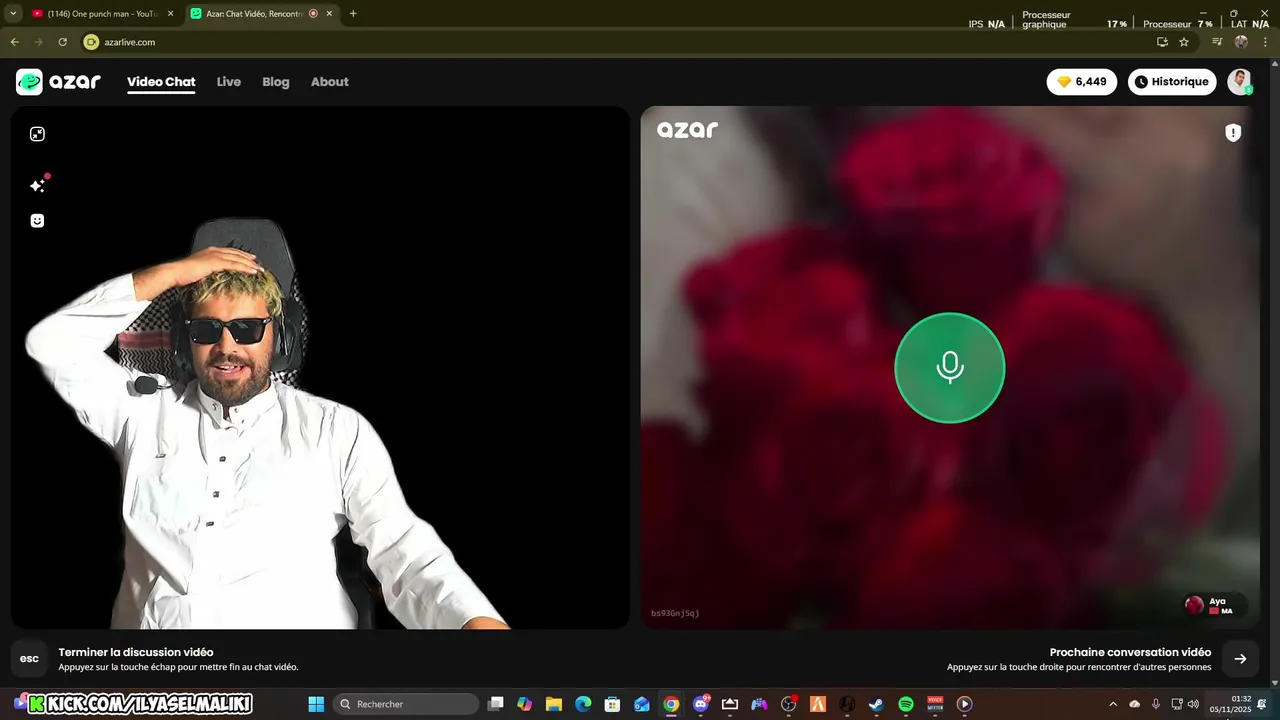This screenshot has width=1280, height=720.
Task: Open Microsoft Edge from the taskbar
Action: [583, 704]
